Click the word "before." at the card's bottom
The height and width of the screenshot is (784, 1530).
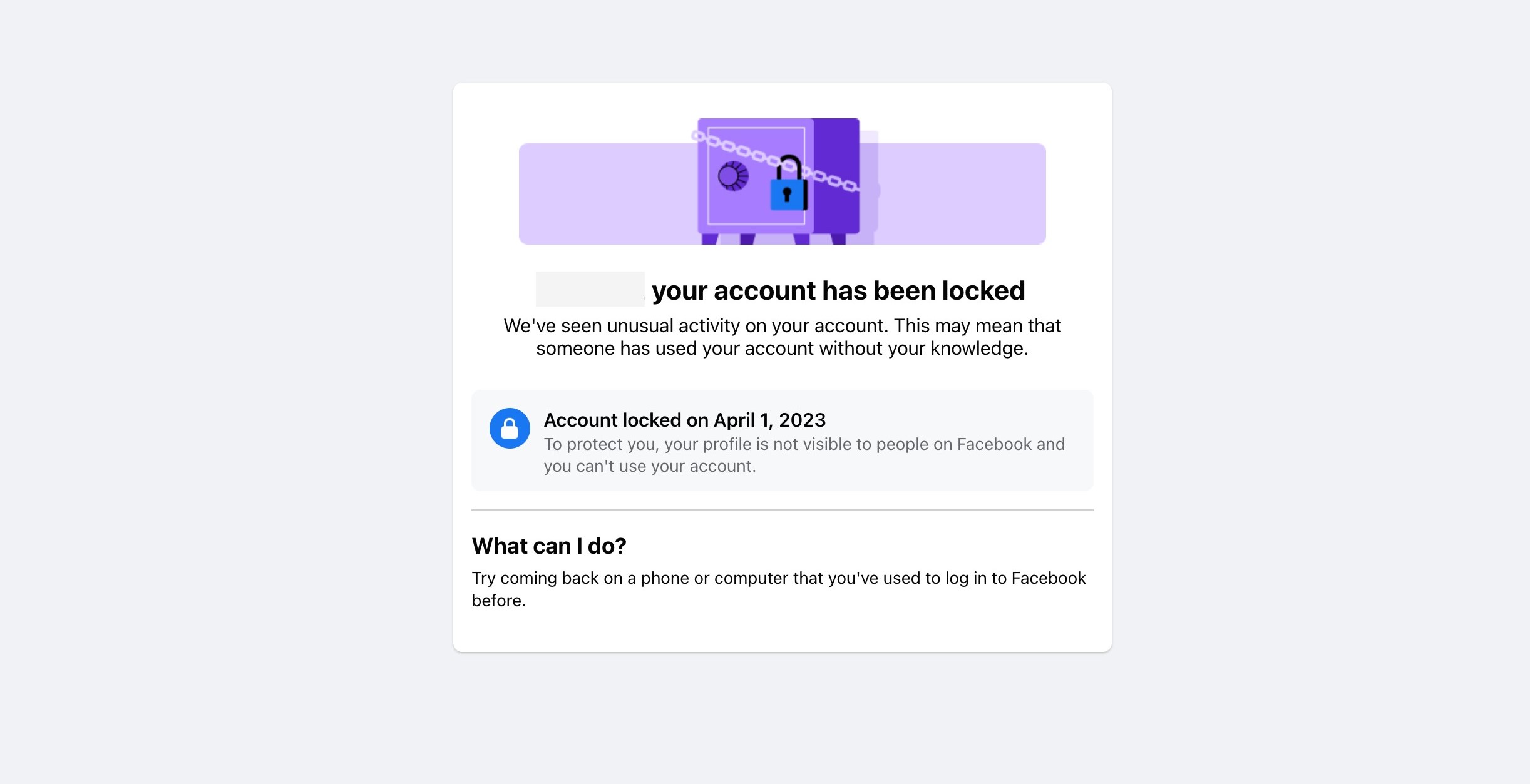coord(498,601)
